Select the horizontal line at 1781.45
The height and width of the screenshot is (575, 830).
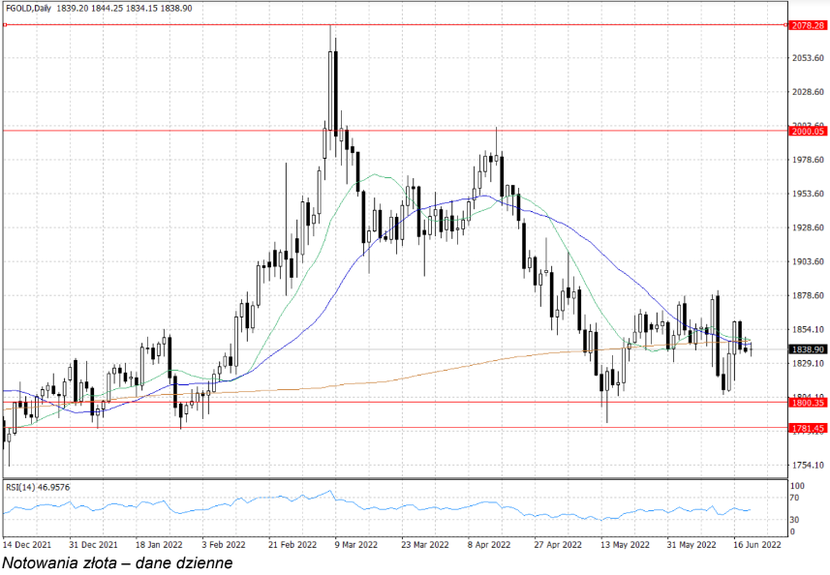394,428
